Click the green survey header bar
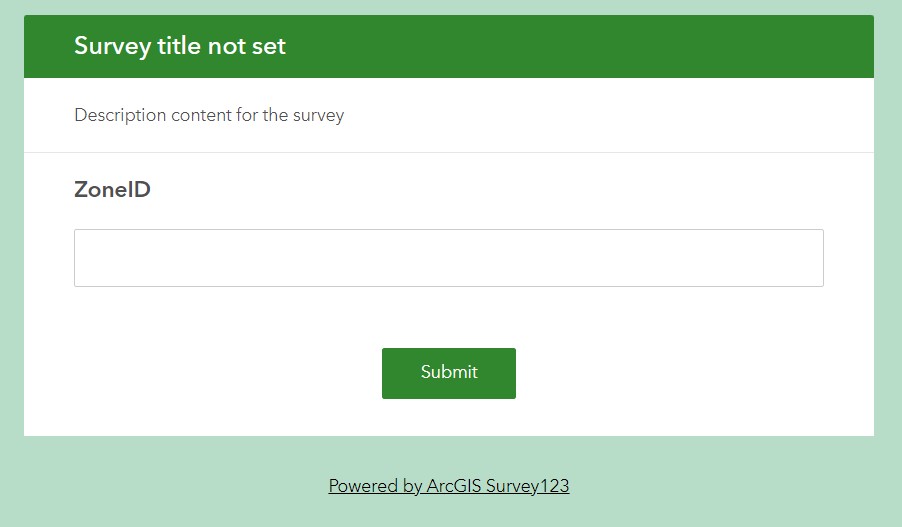 (x=600, y=46)
